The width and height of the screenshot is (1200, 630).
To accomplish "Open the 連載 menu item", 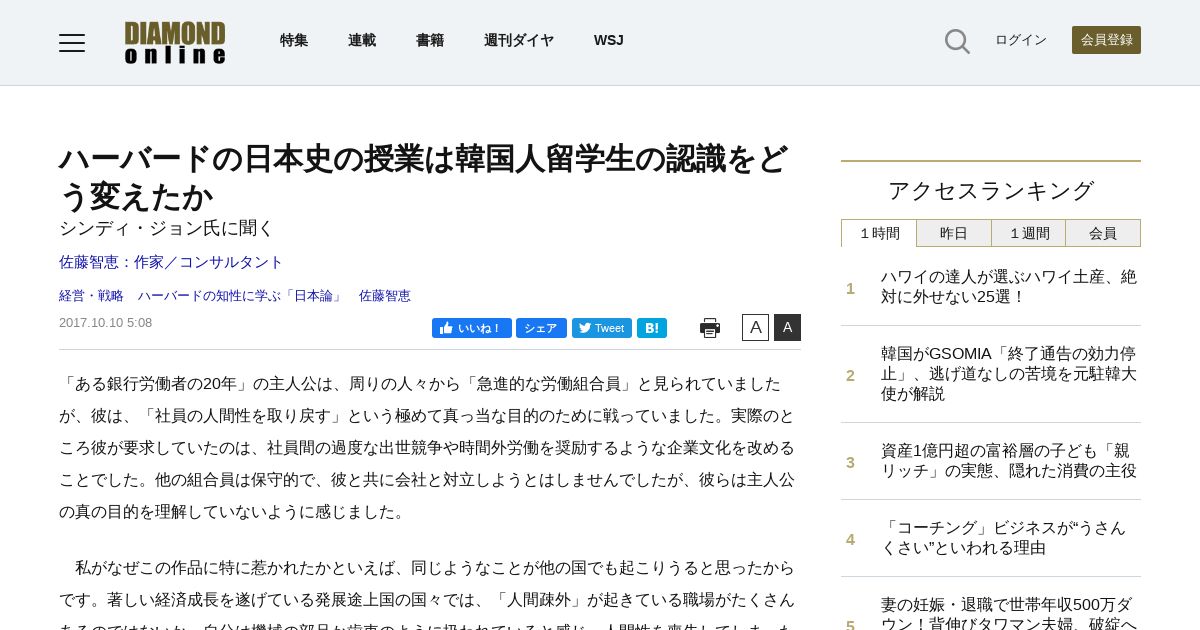I will [362, 40].
